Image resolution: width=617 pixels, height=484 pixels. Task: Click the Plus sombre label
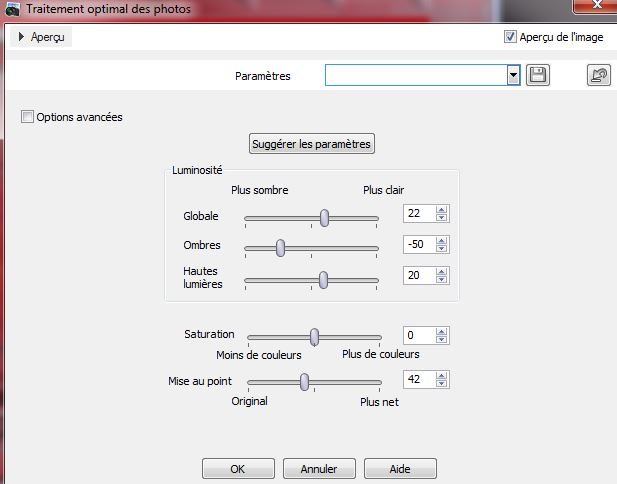[260, 190]
